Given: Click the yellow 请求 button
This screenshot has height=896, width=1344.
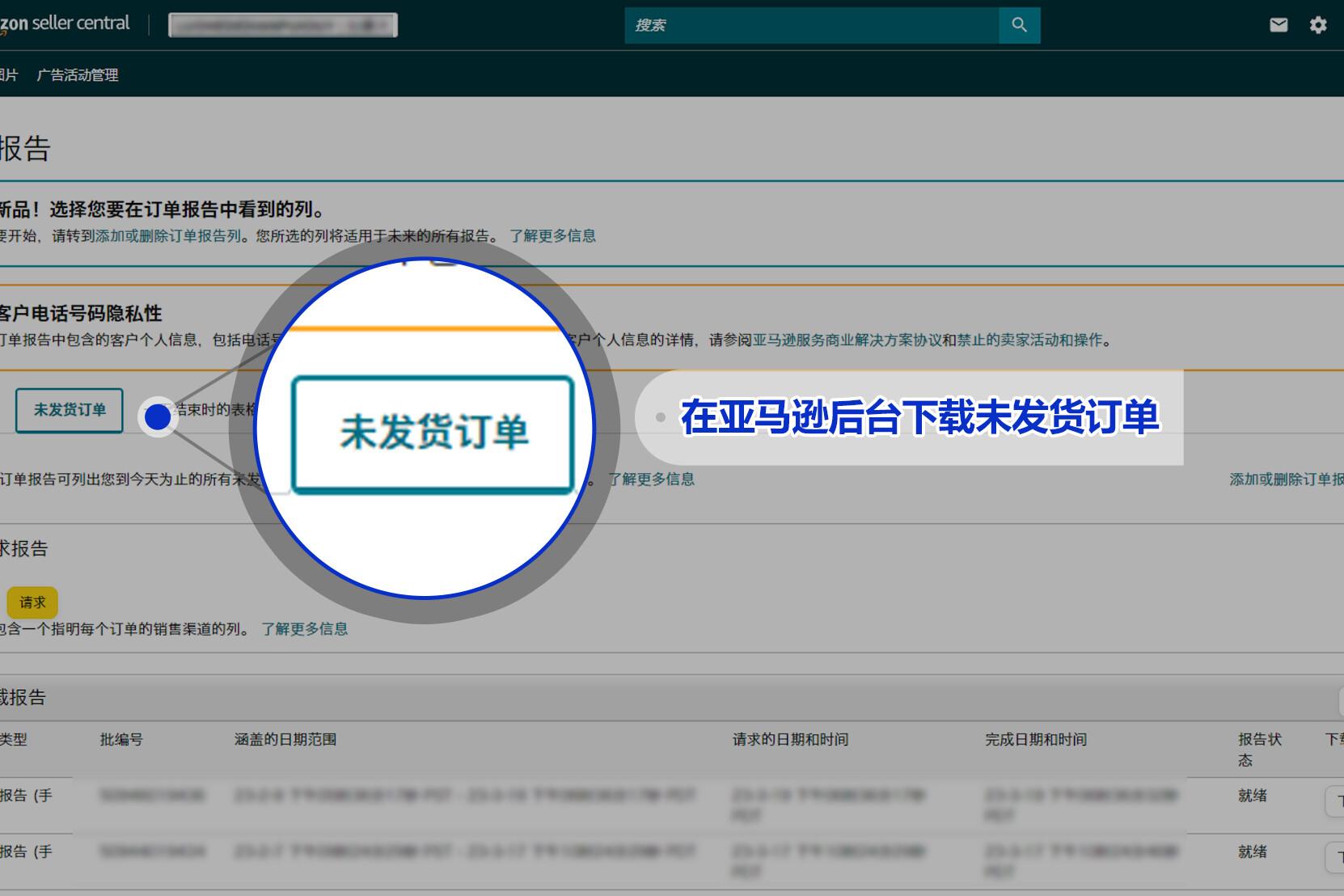Looking at the screenshot, I should coord(32,602).
